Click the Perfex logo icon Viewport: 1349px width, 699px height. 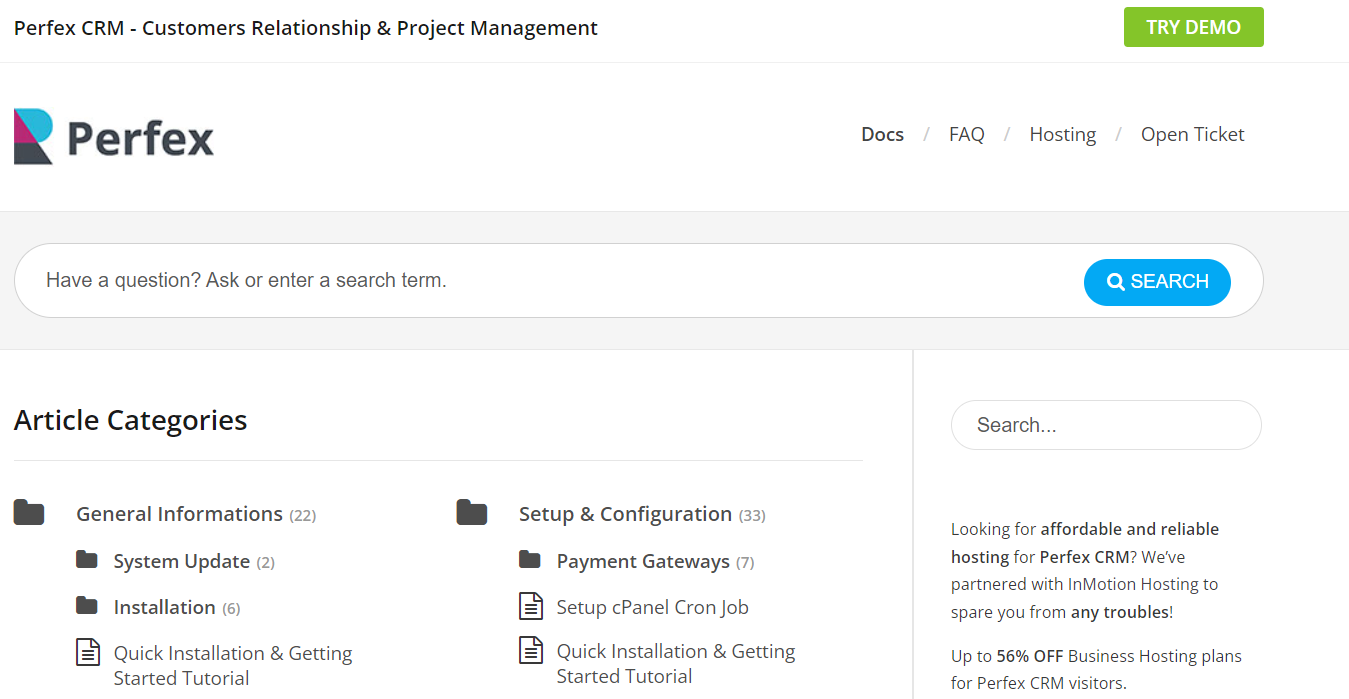coord(33,136)
